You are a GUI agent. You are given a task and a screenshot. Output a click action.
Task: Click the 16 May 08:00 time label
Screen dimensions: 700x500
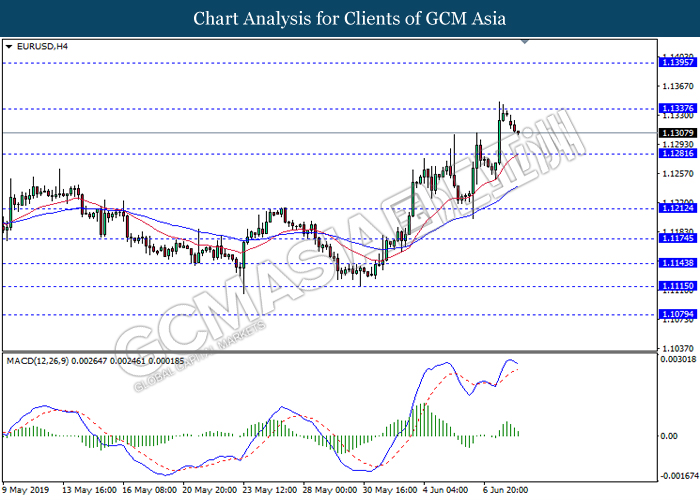click(150, 490)
